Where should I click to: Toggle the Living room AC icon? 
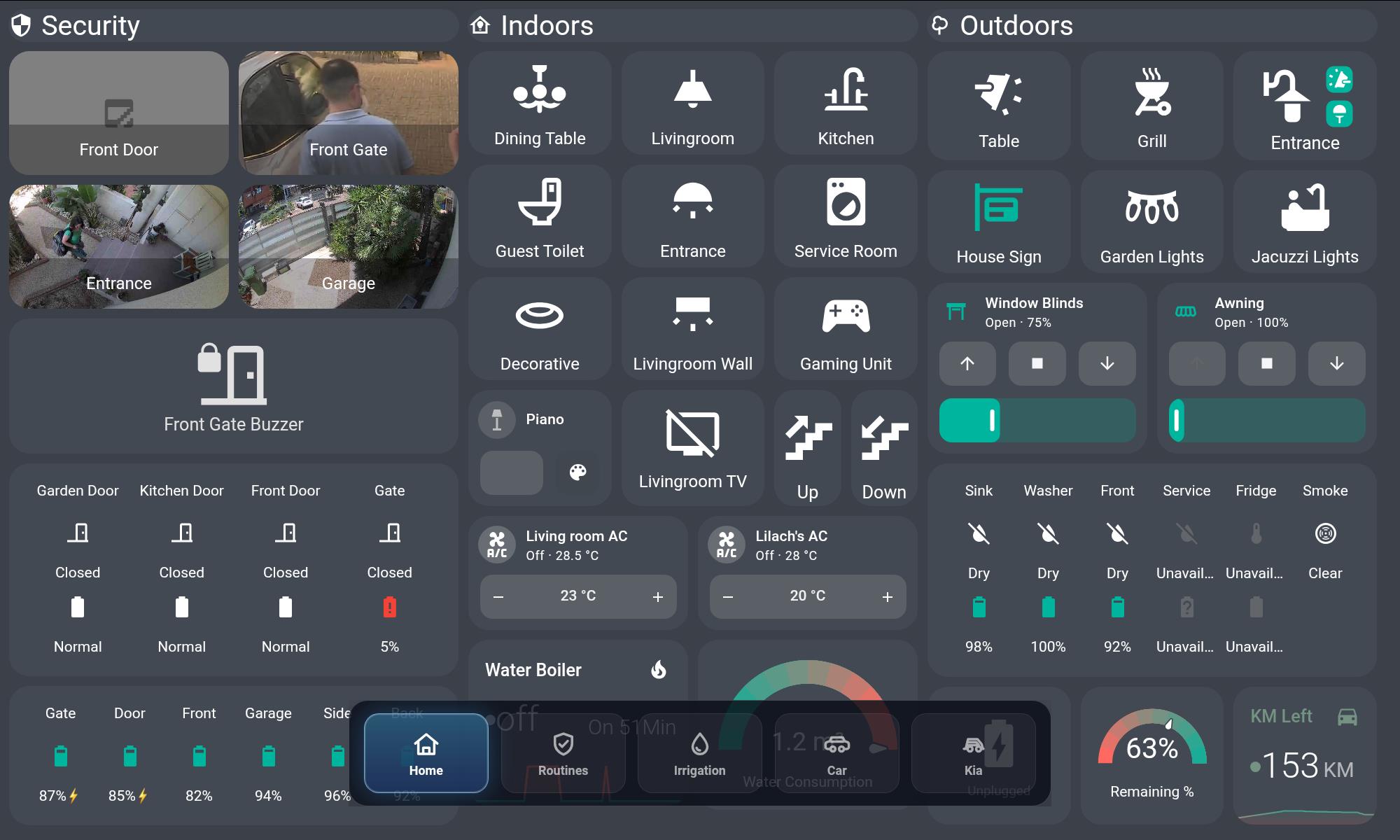pyautogui.click(x=497, y=545)
